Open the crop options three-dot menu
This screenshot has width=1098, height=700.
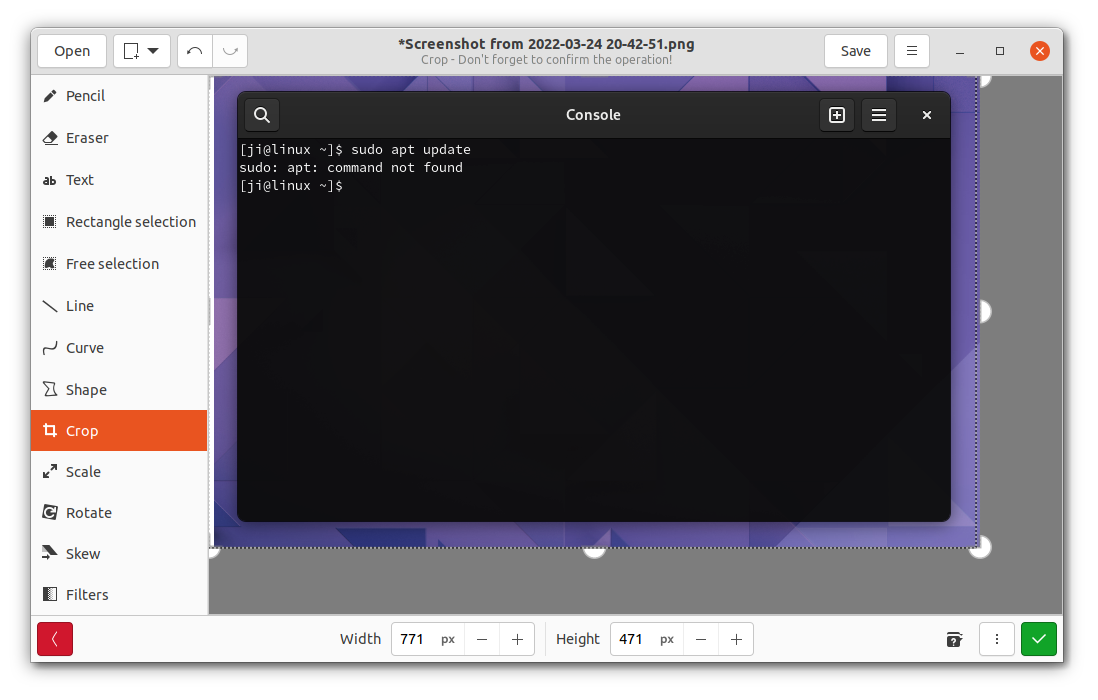[x=997, y=639]
